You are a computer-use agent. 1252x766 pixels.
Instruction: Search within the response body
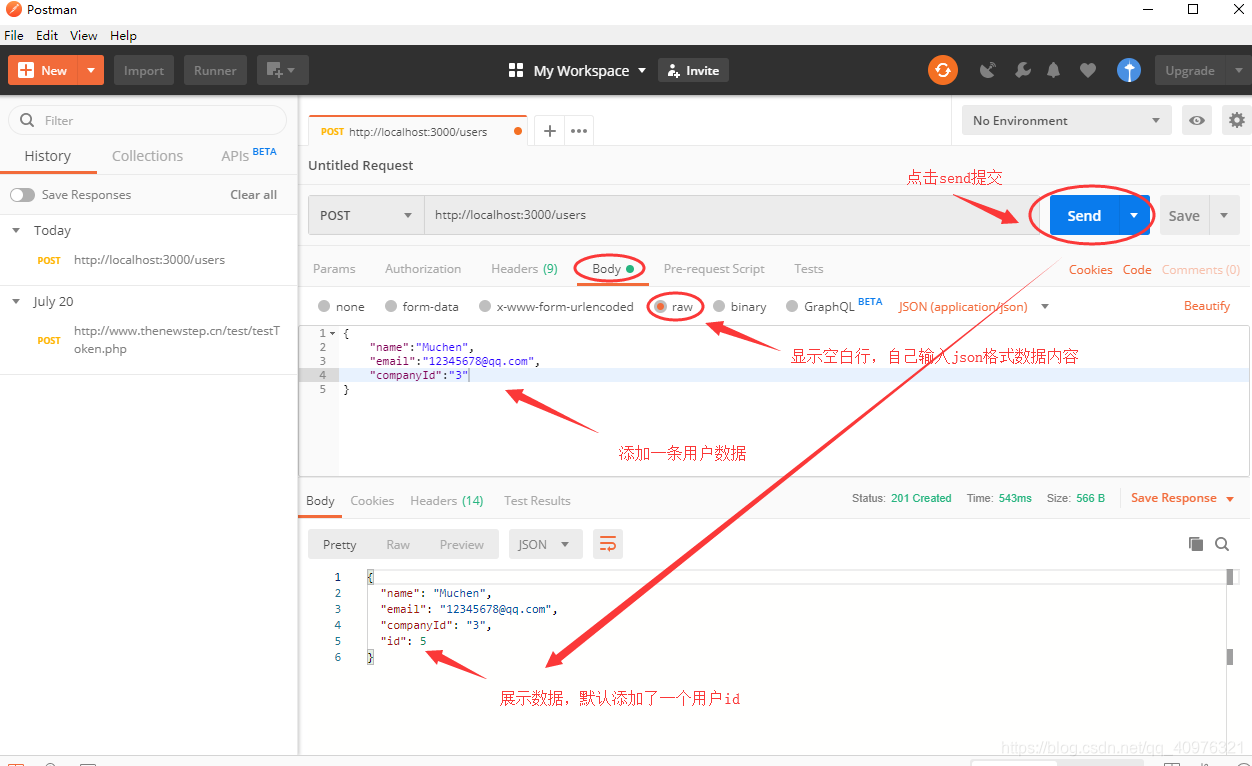(x=1222, y=544)
